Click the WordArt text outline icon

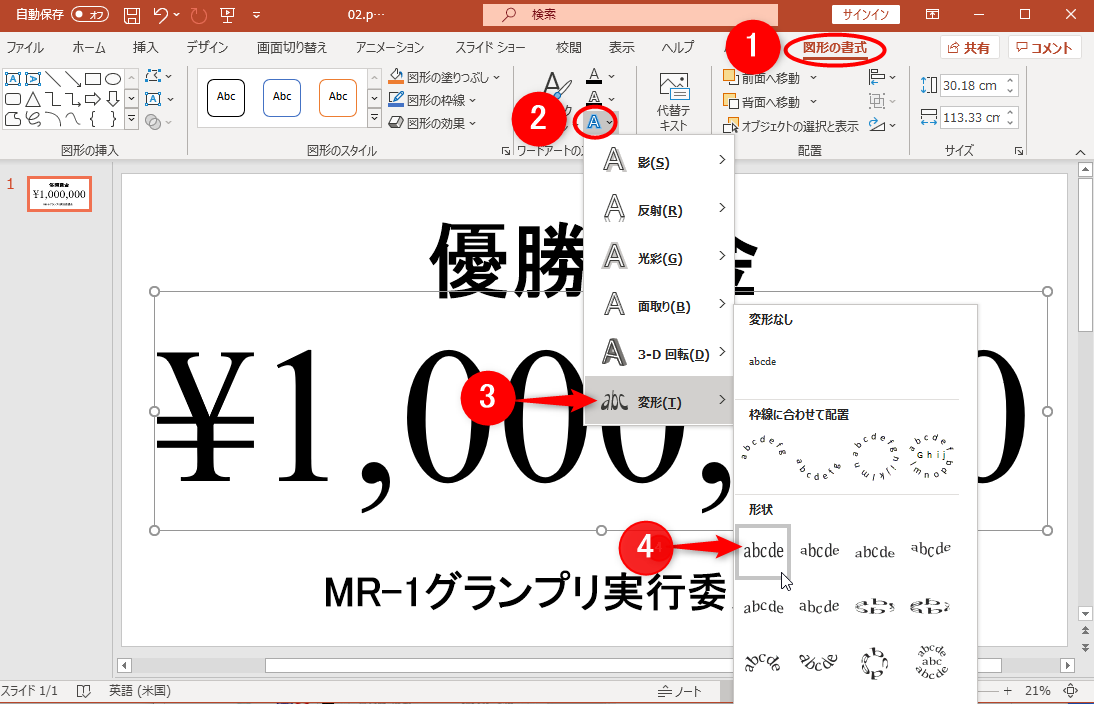[594, 98]
